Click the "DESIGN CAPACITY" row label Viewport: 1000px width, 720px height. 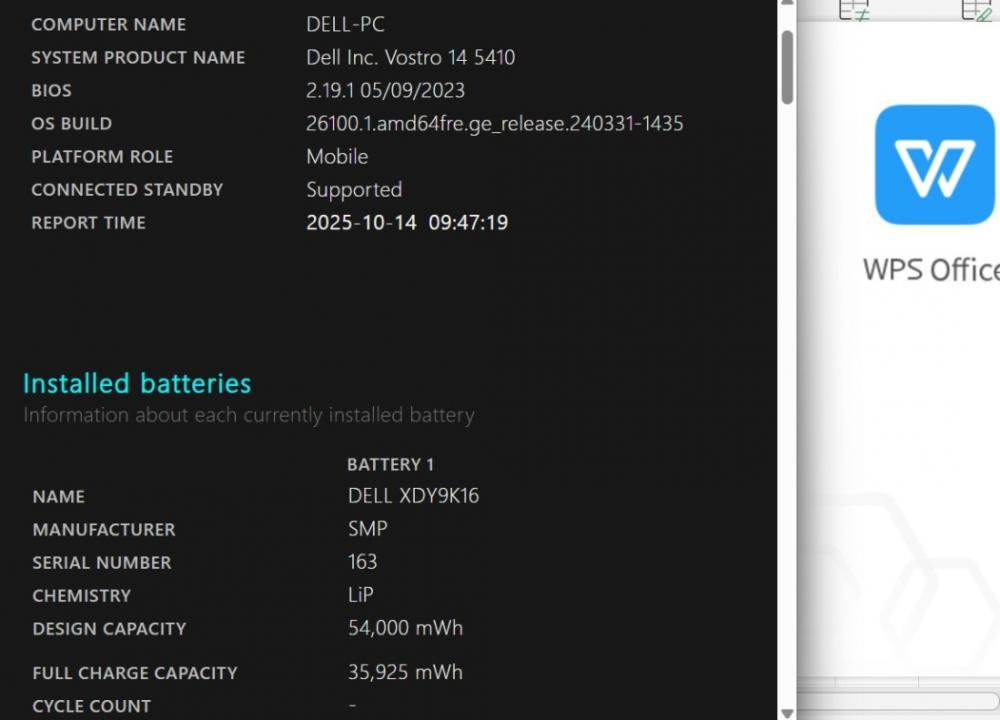point(109,629)
